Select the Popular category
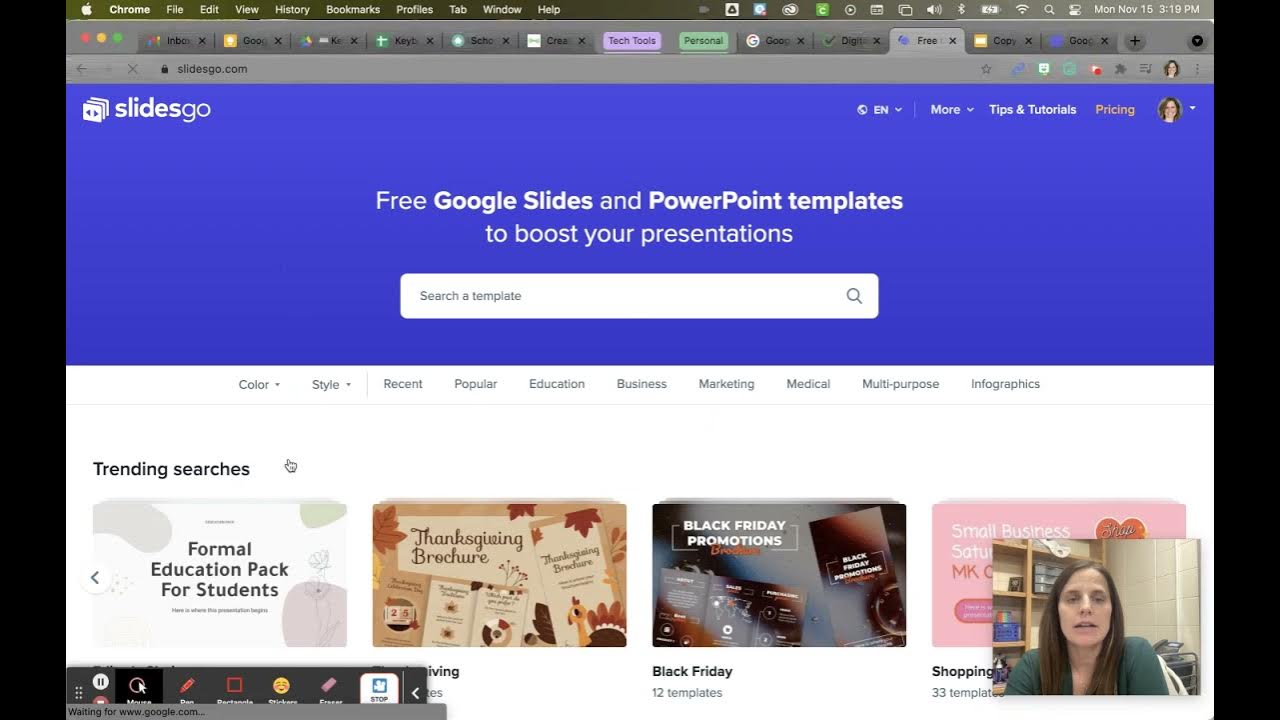Screen dimensions: 1280x720 click(475, 384)
